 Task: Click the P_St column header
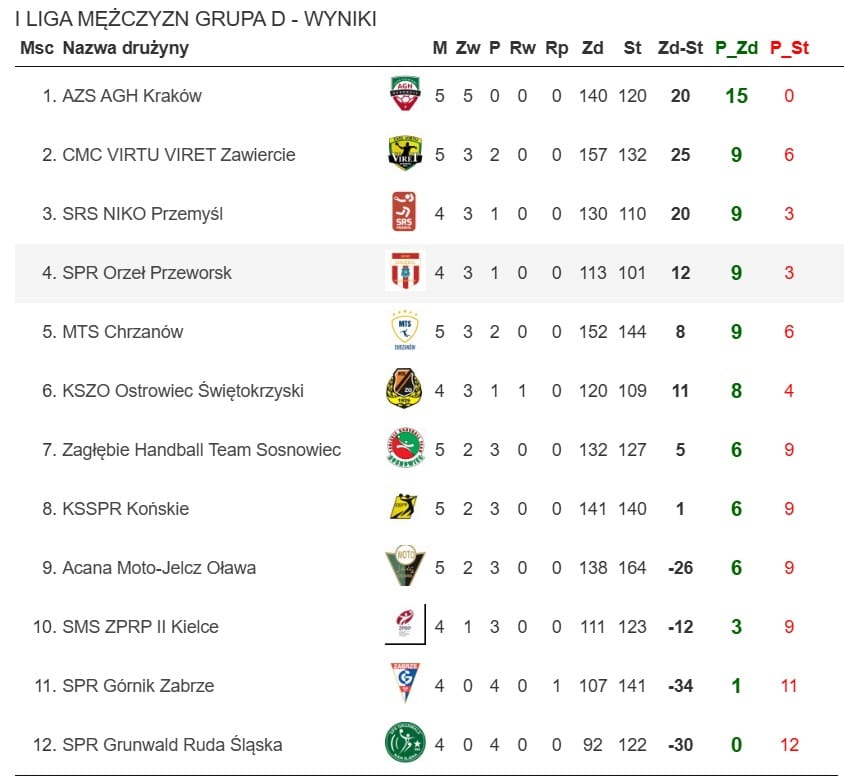point(789,48)
